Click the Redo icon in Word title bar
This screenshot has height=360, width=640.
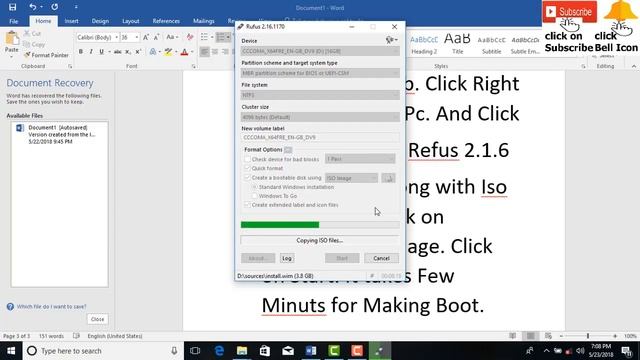[54, 7]
